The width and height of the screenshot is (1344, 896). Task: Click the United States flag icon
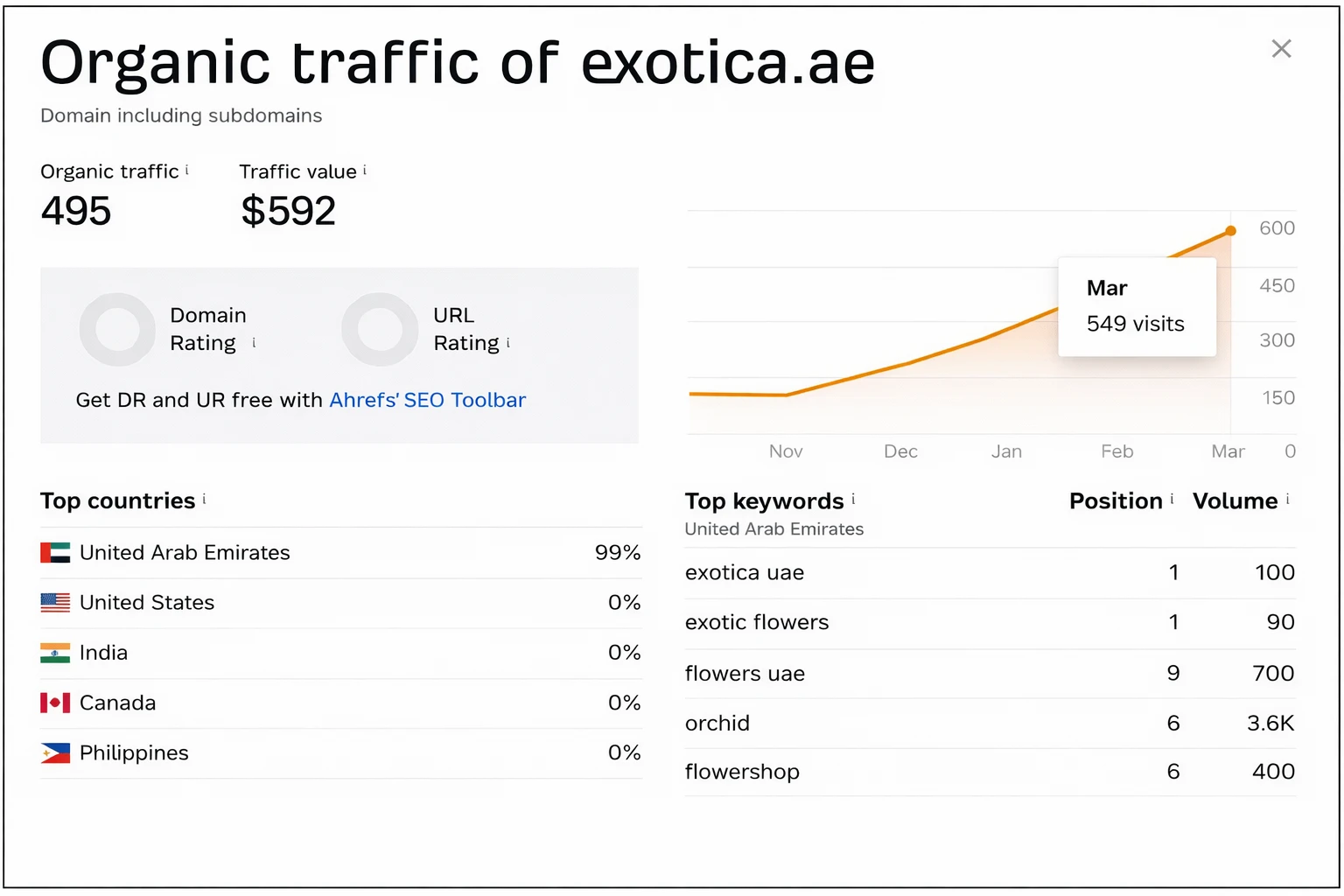coord(55,602)
